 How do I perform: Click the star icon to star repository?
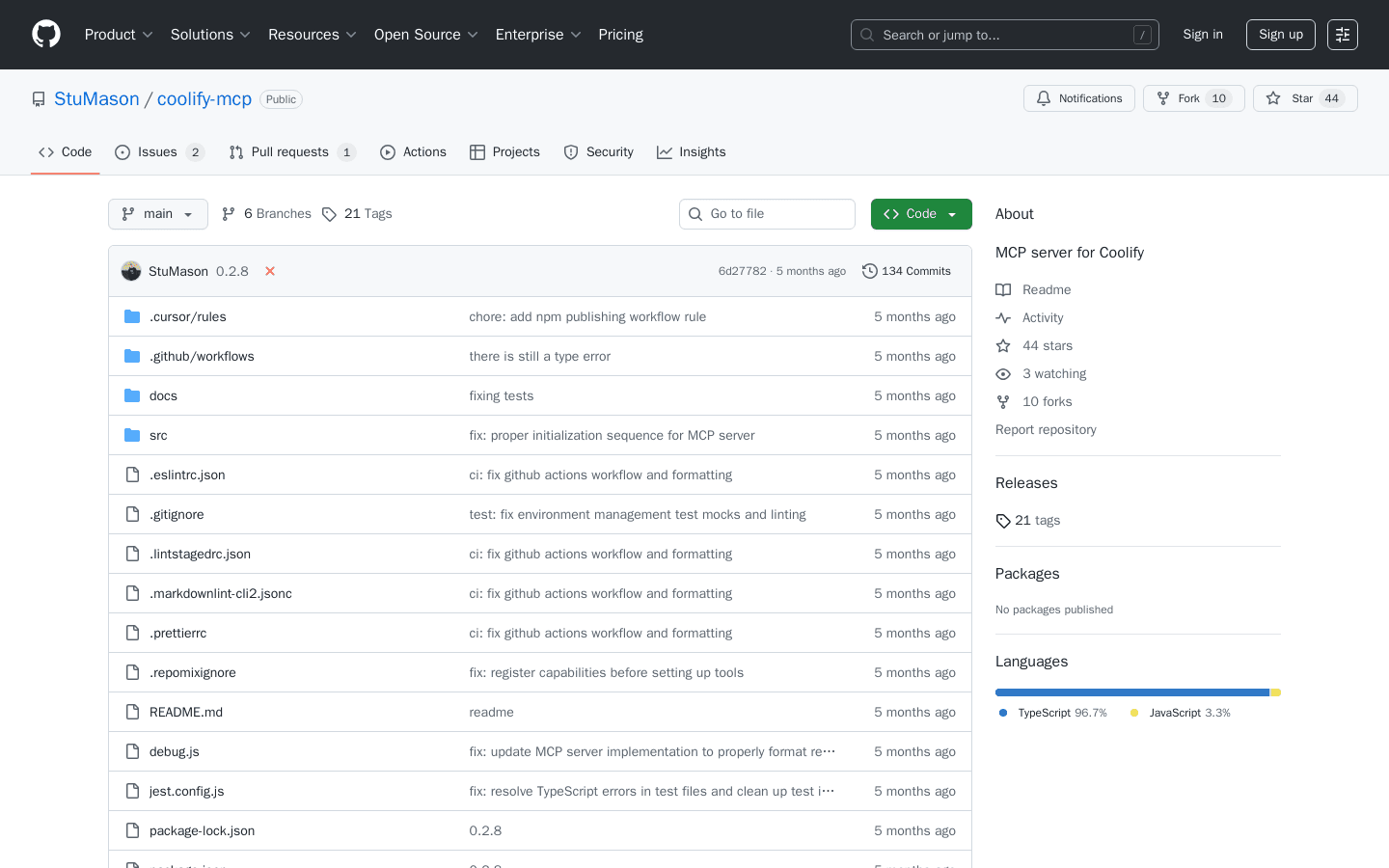pyautogui.click(x=1272, y=97)
